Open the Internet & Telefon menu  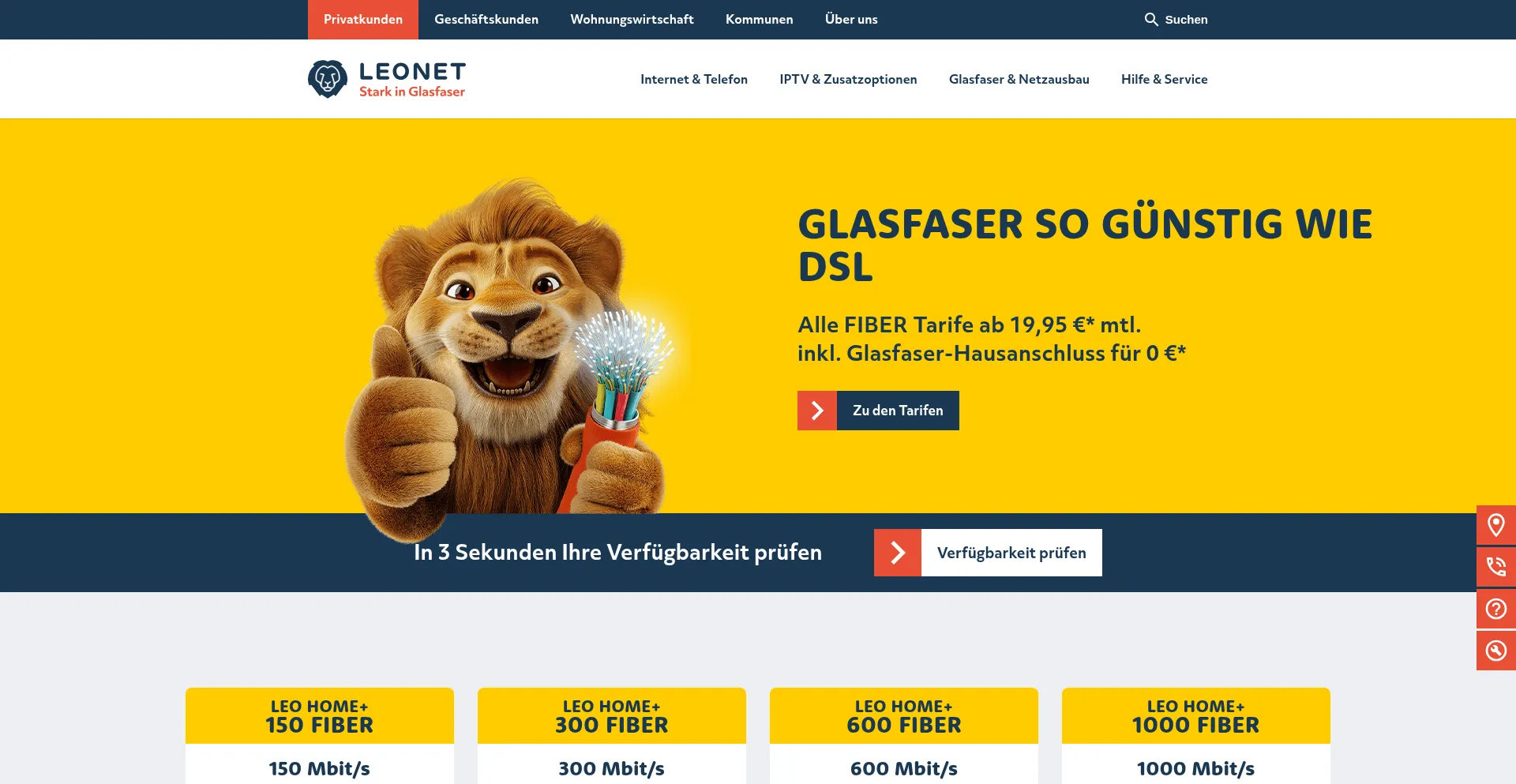(694, 79)
